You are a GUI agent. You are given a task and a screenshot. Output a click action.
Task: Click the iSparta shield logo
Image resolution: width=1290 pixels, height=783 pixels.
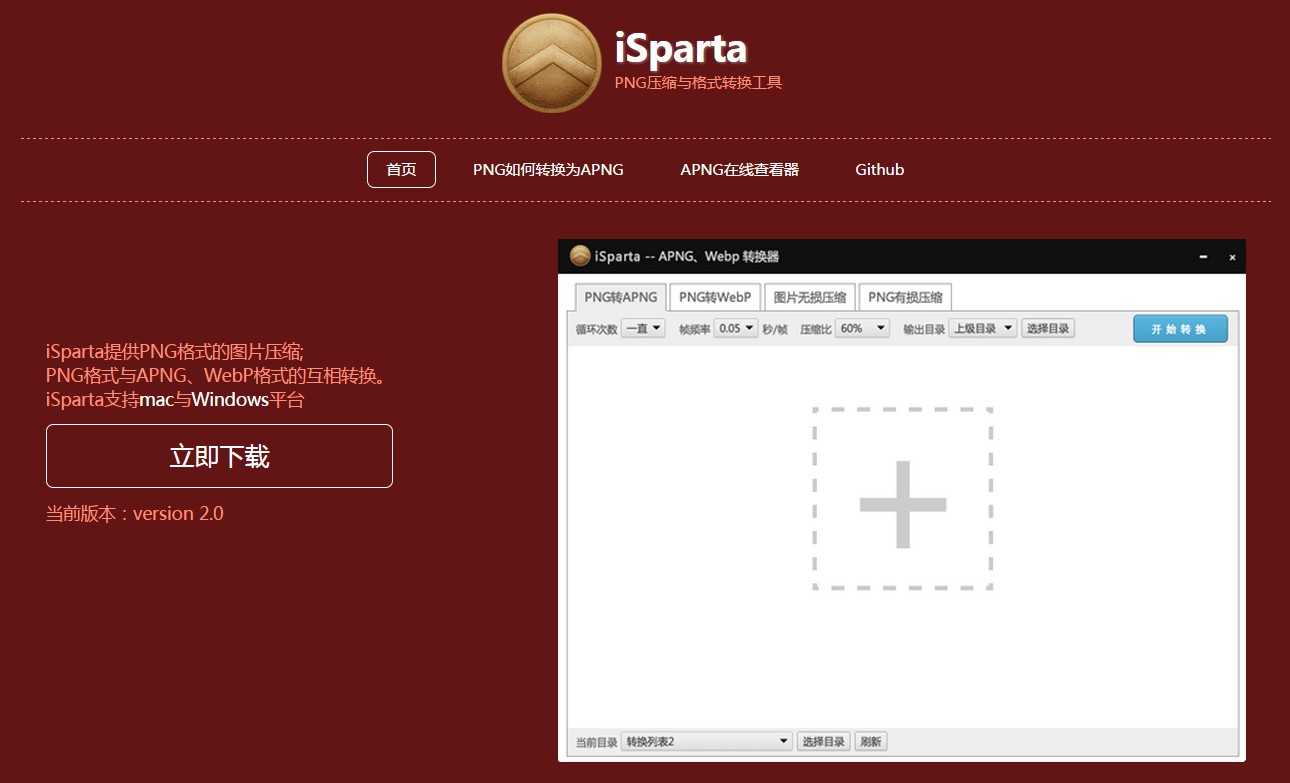(x=551, y=62)
